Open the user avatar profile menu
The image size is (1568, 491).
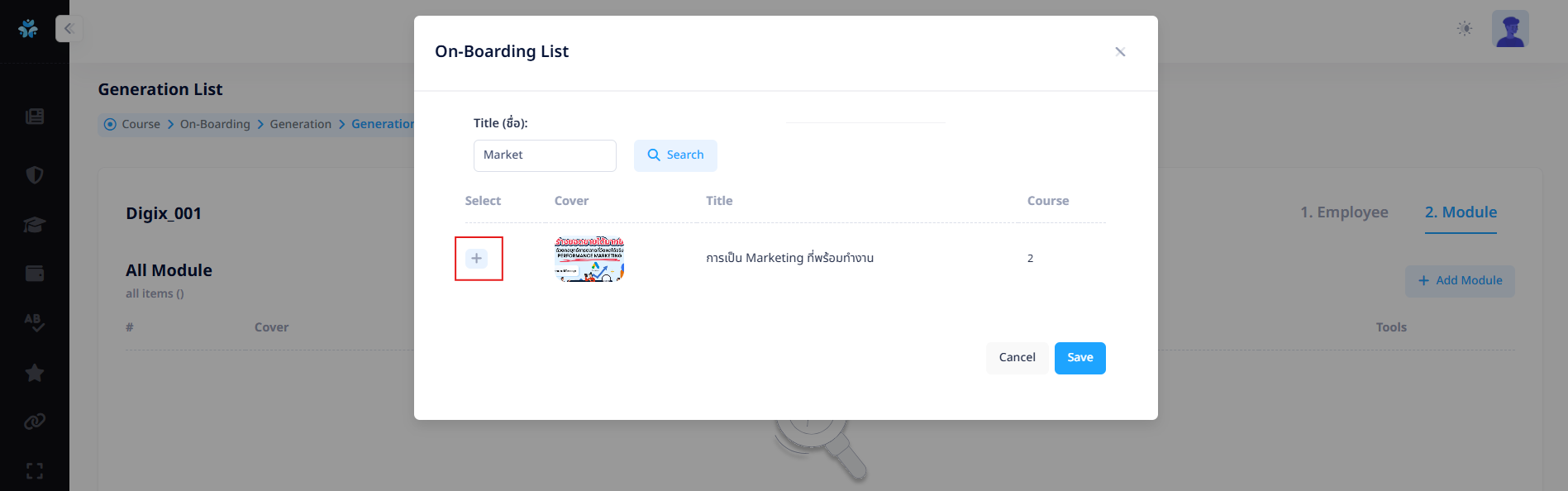(1510, 29)
